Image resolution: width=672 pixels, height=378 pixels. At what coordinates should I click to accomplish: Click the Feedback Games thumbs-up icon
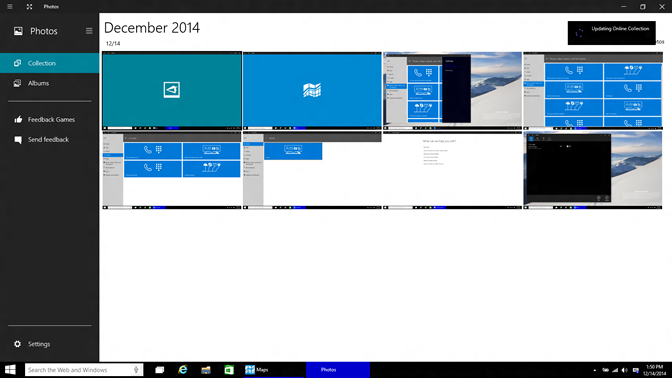18,119
